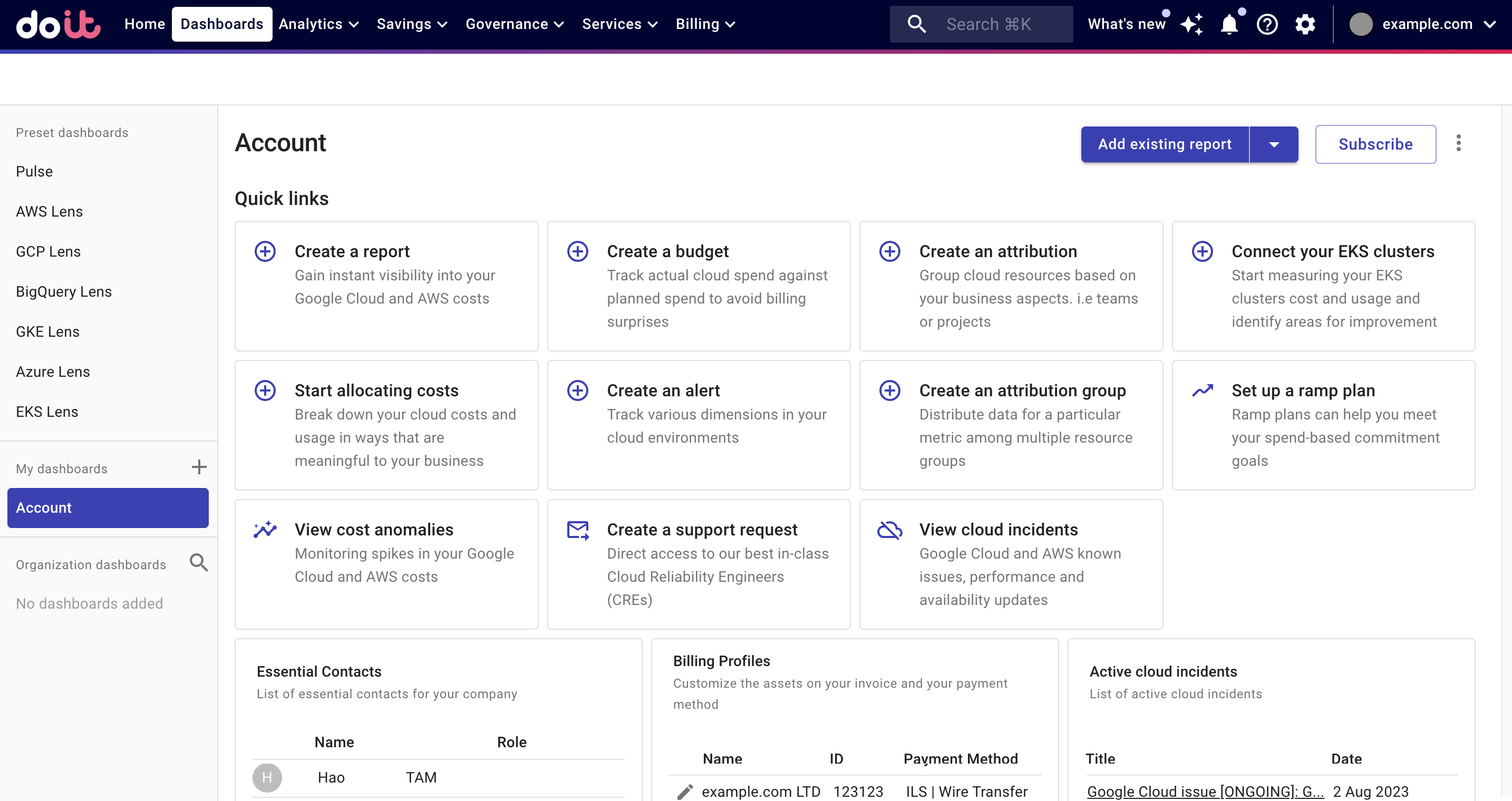
Task: Click the crossed cloud icon for incidents
Action: 890,530
